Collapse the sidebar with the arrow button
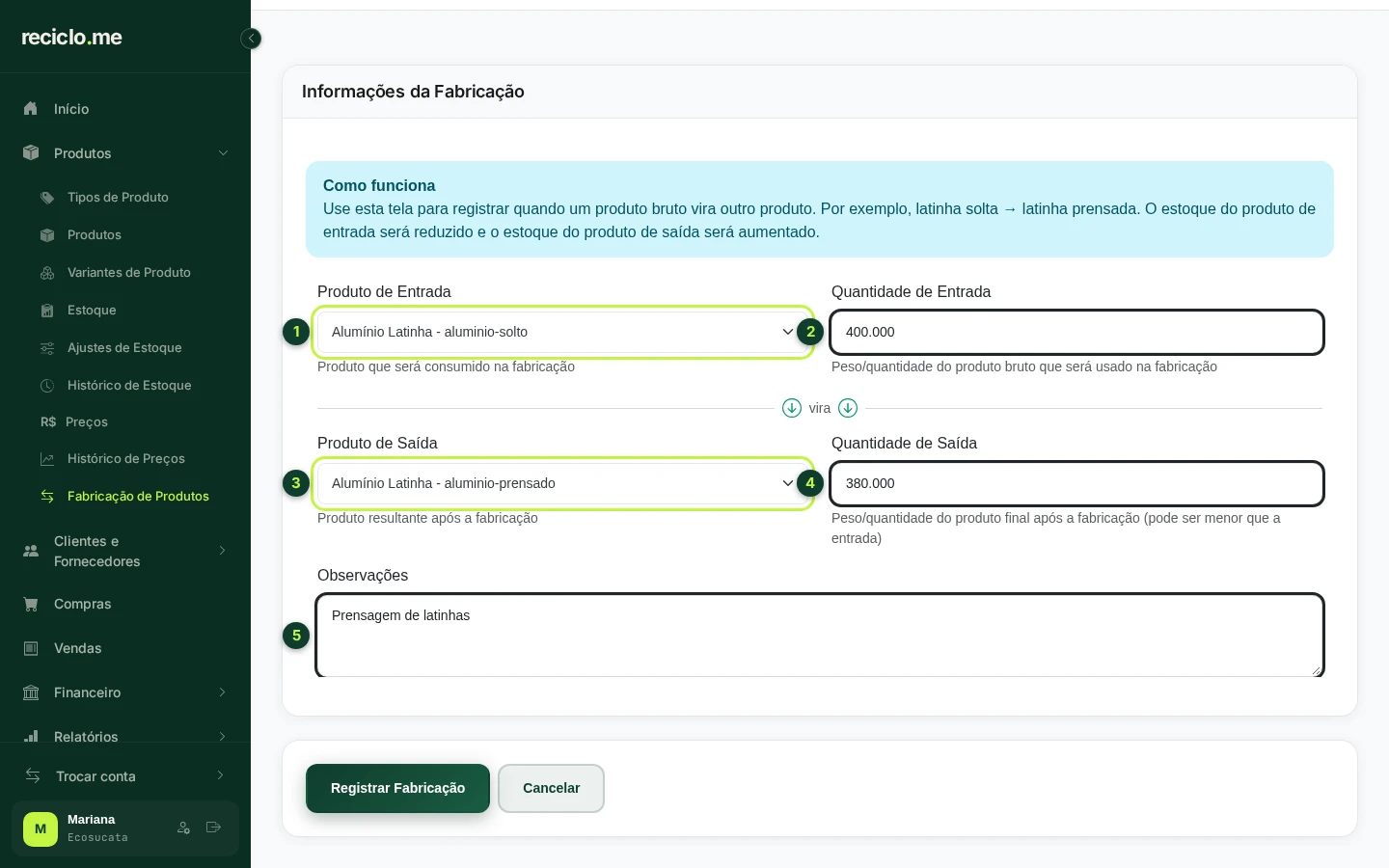Screen dimensions: 1389x868 coord(251,39)
